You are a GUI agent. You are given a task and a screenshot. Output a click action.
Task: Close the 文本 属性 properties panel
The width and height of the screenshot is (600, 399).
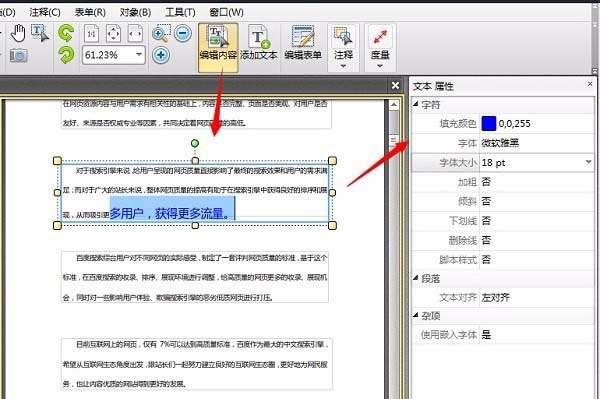click(x=590, y=84)
